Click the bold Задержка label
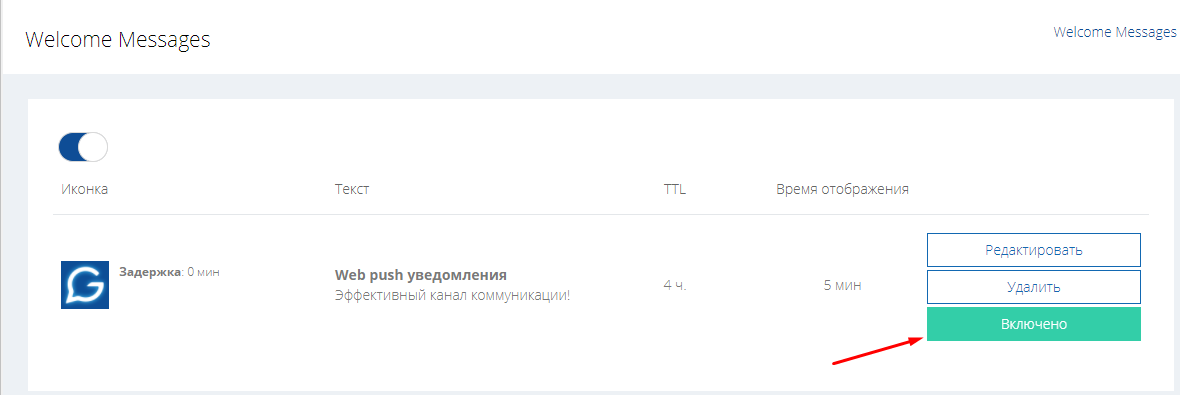Screen dimensions: 1180x395 150,271
